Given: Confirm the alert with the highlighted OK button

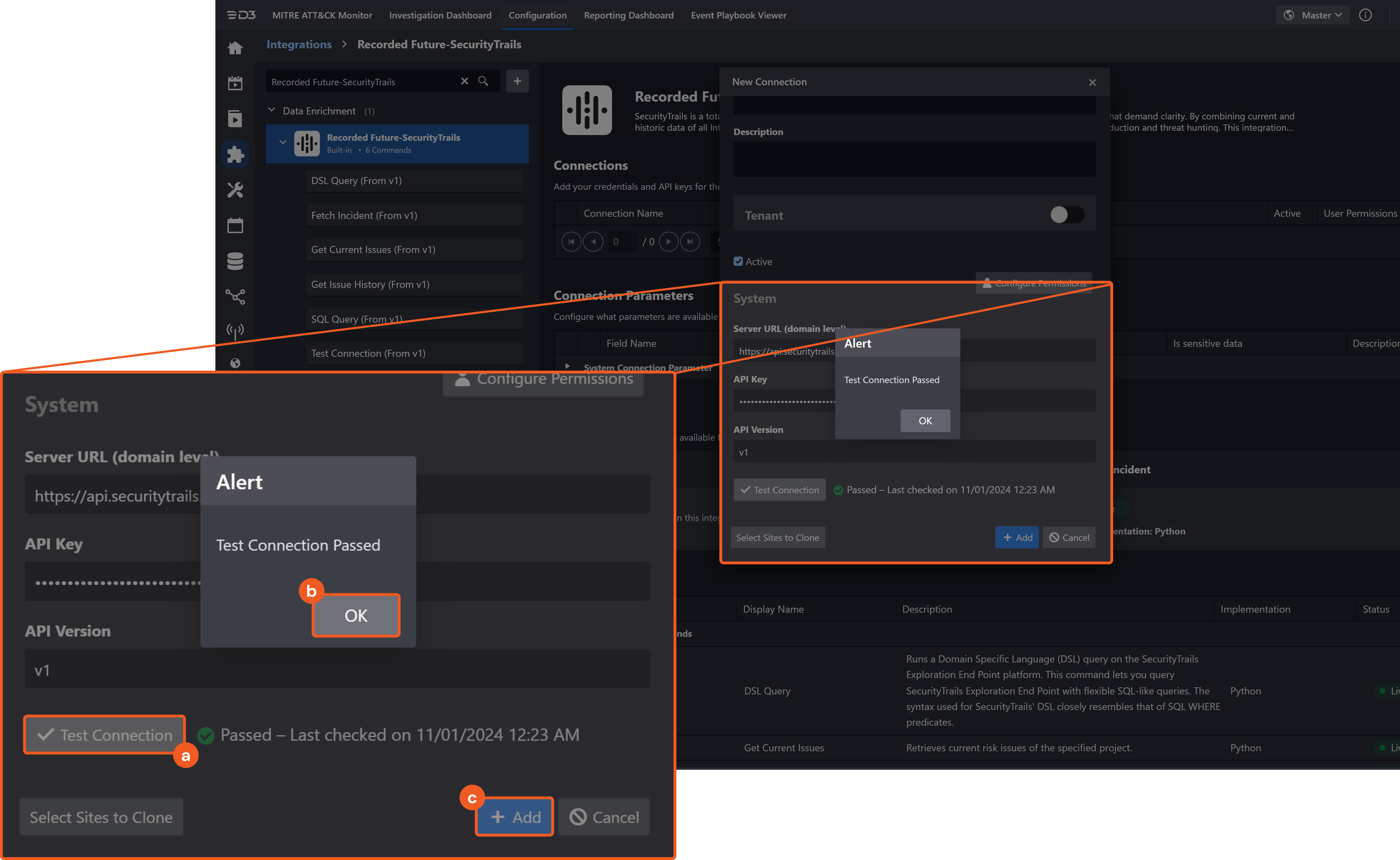Looking at the screenshot, I should pos(356,616).
